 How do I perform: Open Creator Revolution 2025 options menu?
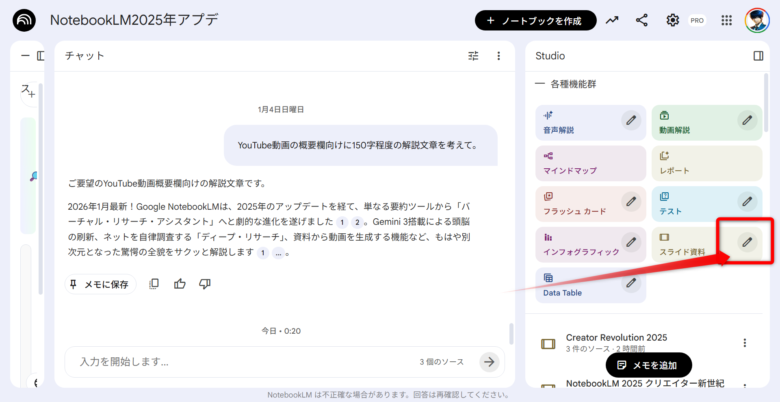[744, 343]
